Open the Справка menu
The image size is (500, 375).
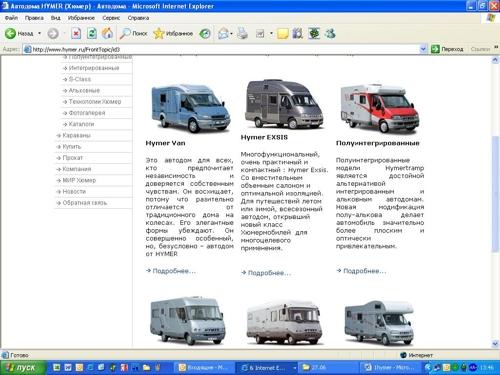tap(138, 18)
